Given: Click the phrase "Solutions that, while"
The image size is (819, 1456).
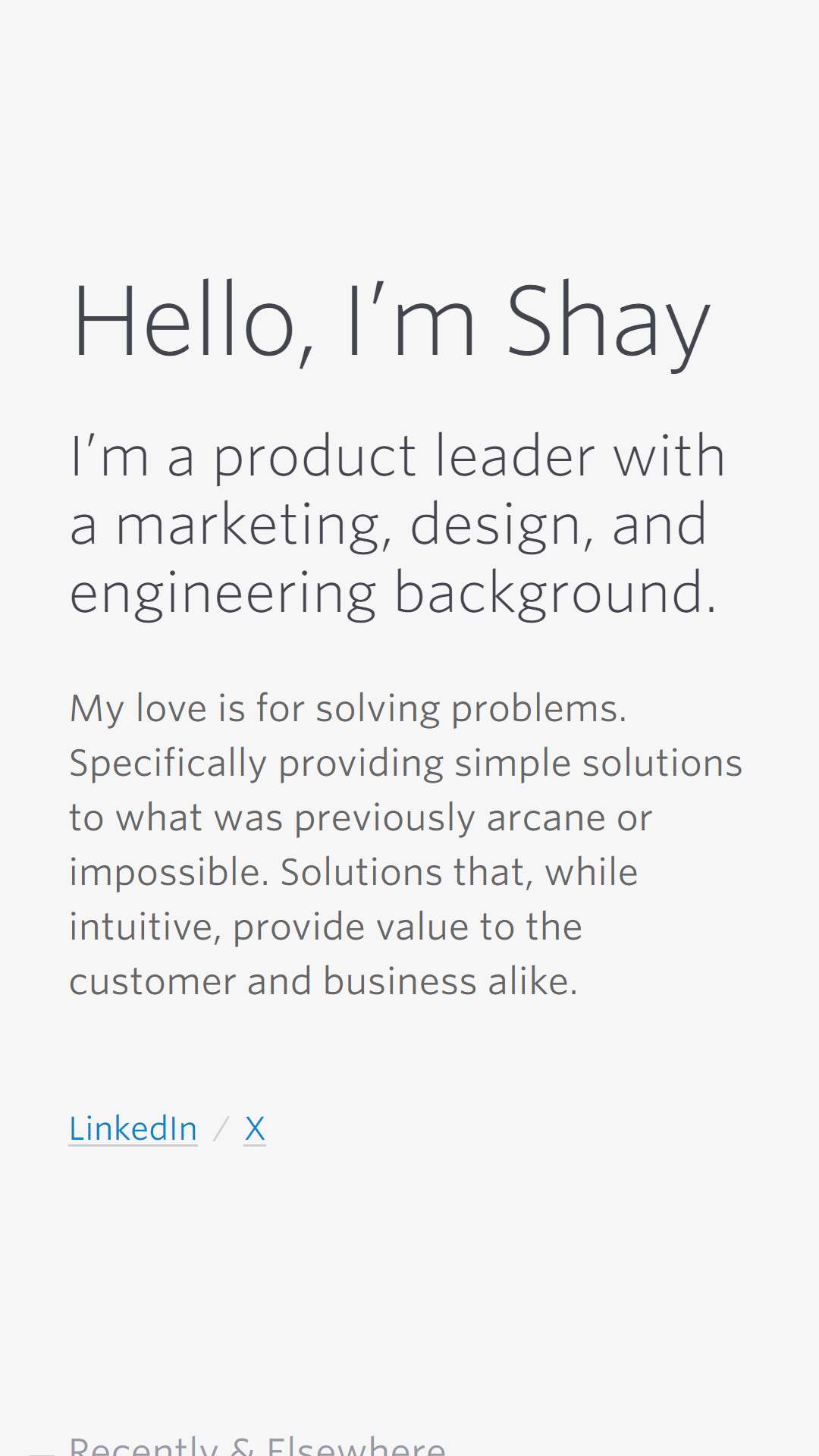Looking at the screenshot, I should [460, 872].
